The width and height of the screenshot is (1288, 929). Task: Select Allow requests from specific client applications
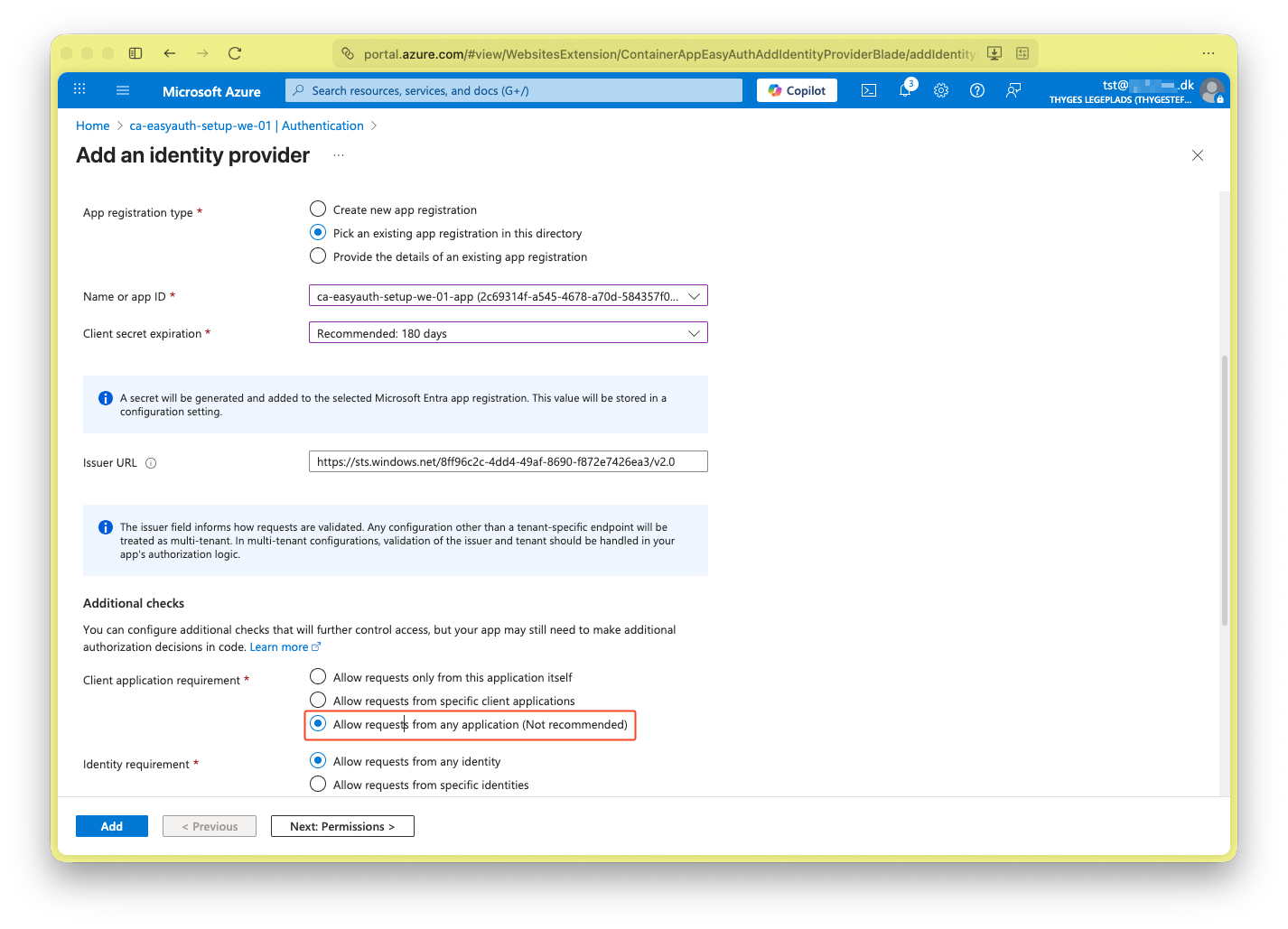coord(318,700)
